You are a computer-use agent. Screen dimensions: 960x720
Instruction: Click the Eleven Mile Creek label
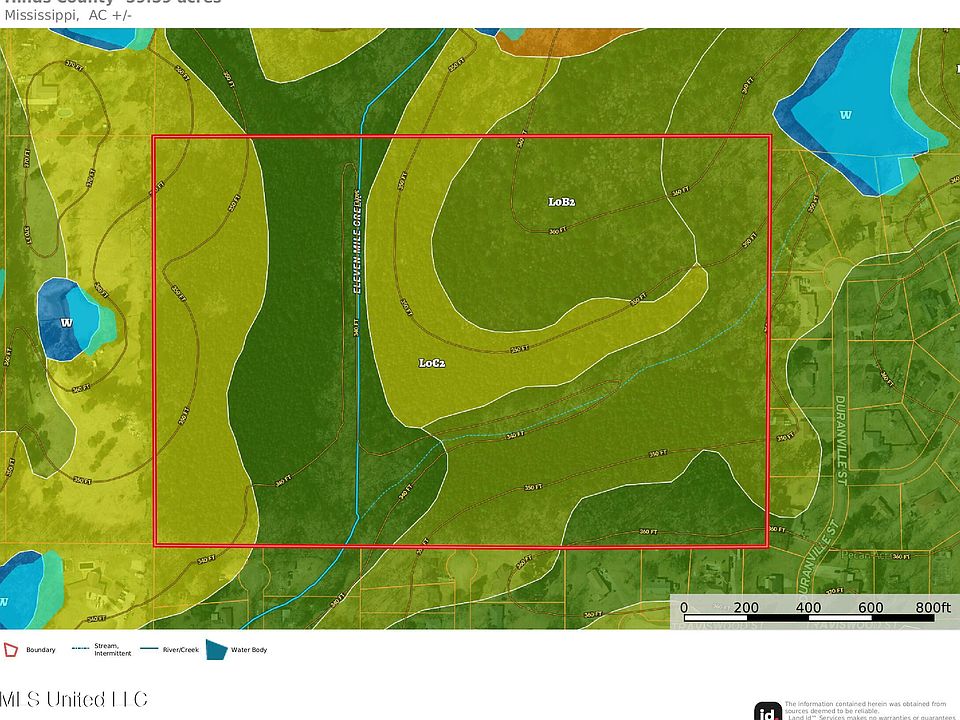pos(356,240)
